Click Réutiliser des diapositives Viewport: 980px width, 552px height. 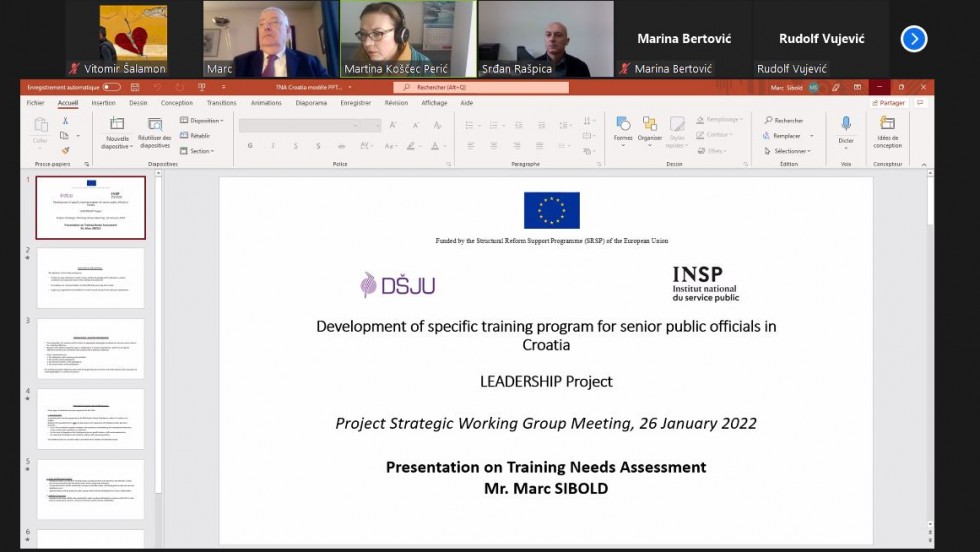click(155, 133)
